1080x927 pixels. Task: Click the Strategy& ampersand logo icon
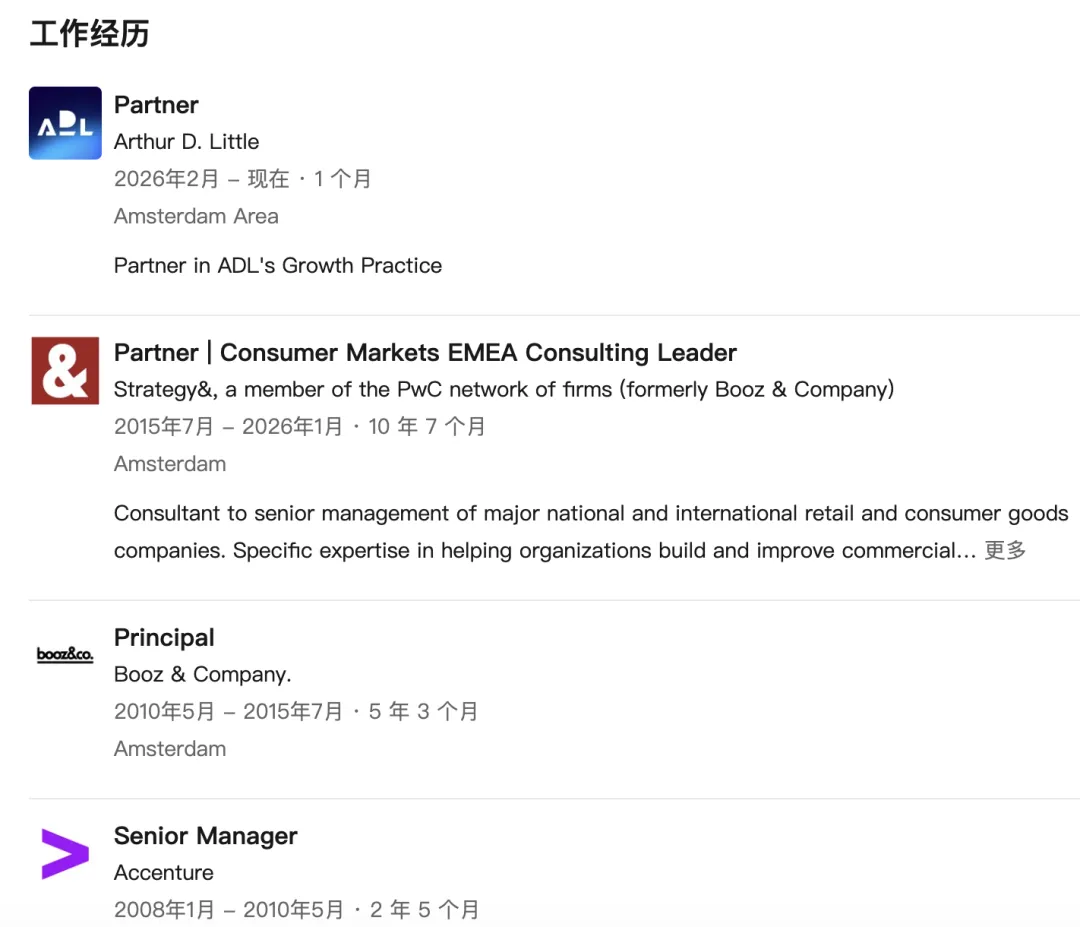pyautogui.click(x=65, y=370)
